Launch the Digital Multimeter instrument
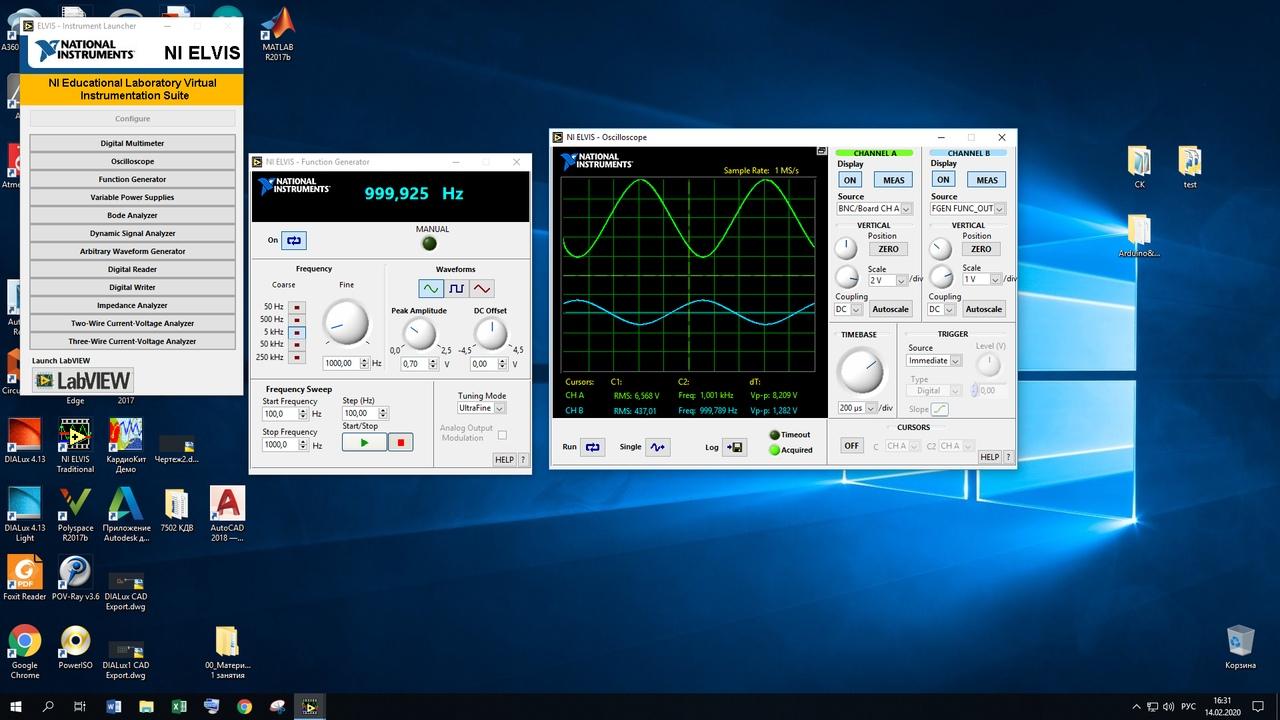 coord(132,143)
